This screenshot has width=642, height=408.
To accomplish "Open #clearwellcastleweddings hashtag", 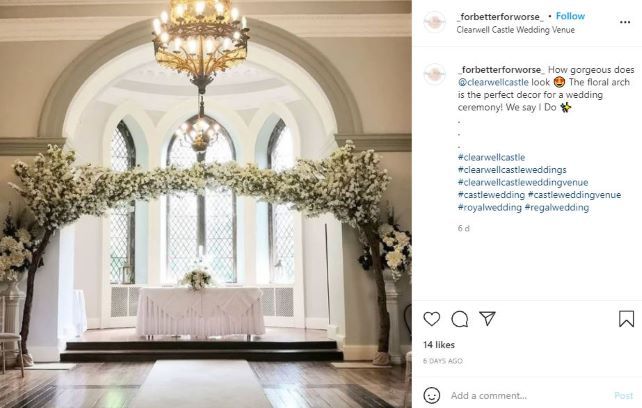I will point(512,170).
